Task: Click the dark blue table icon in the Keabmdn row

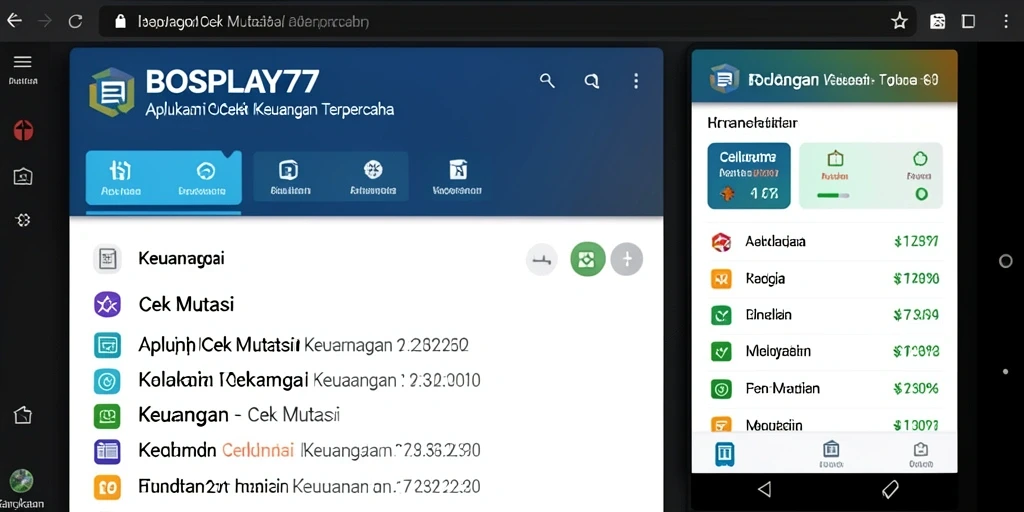Action: click(x=107, y=451)
